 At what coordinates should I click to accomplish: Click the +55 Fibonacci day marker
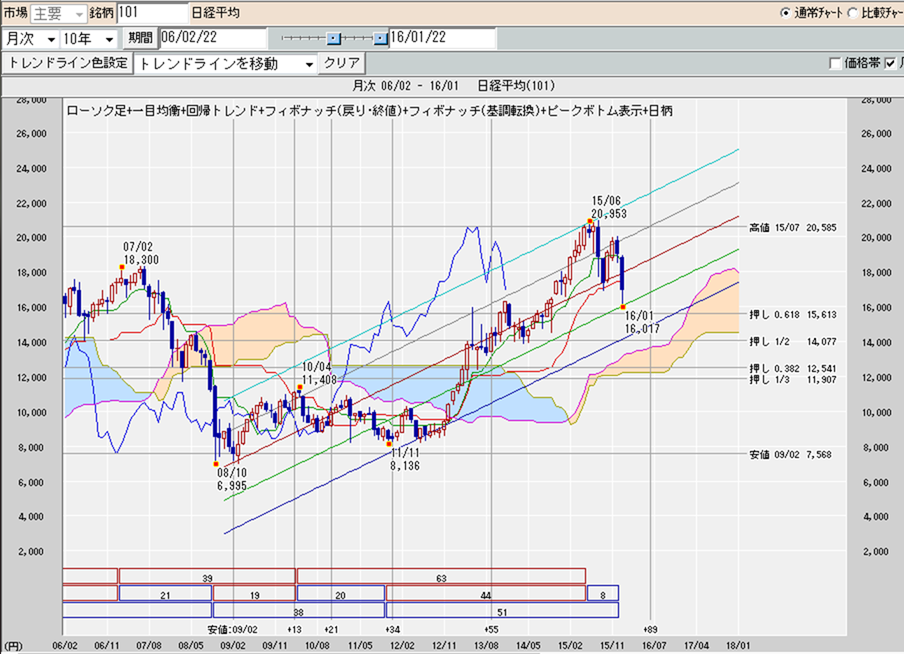[x=491, y=629]
